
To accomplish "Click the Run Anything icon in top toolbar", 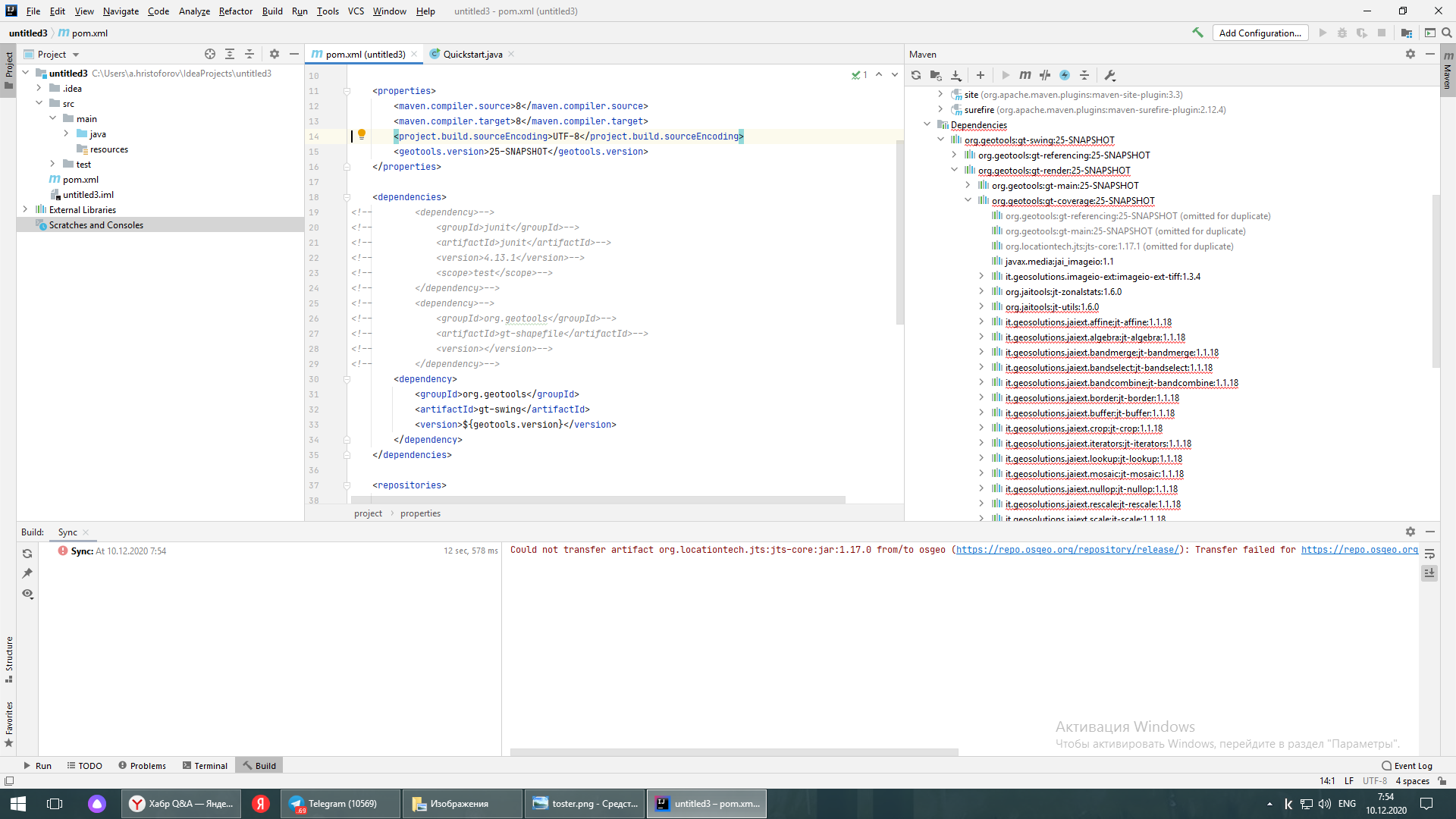I will pos(1429,33).
